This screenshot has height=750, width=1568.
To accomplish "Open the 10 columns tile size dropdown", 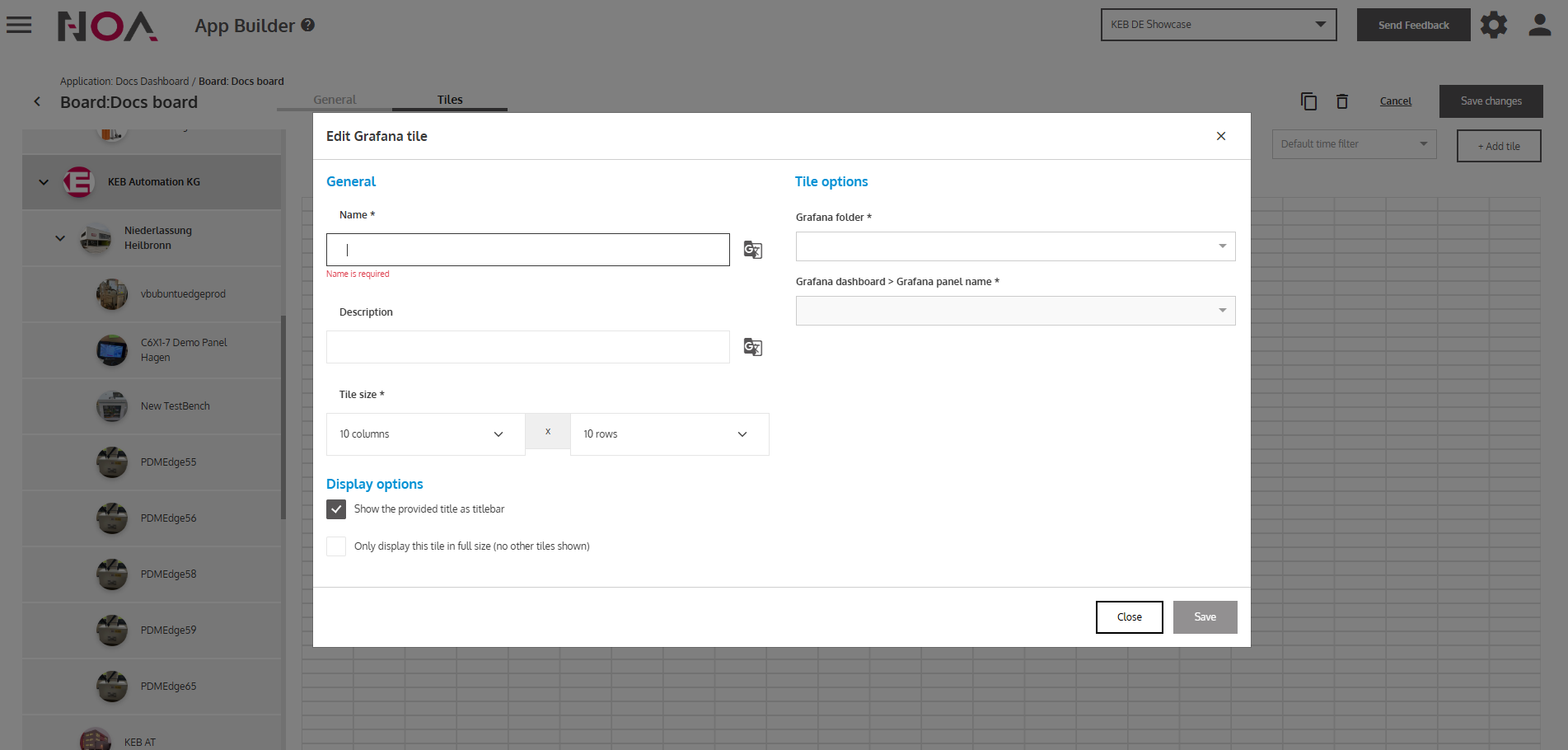I will [x=425, y=434].
